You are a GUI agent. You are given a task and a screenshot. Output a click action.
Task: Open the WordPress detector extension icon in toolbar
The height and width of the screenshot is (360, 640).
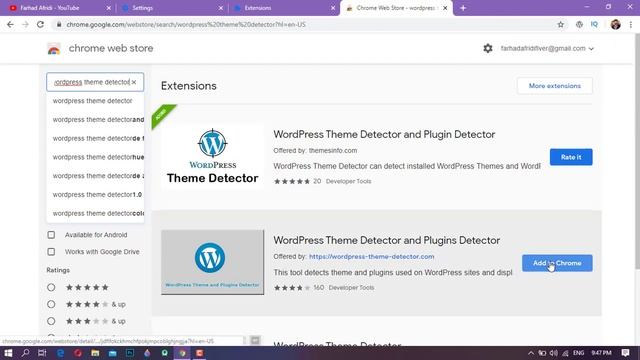pyautogui.click(x=579, y=24)
